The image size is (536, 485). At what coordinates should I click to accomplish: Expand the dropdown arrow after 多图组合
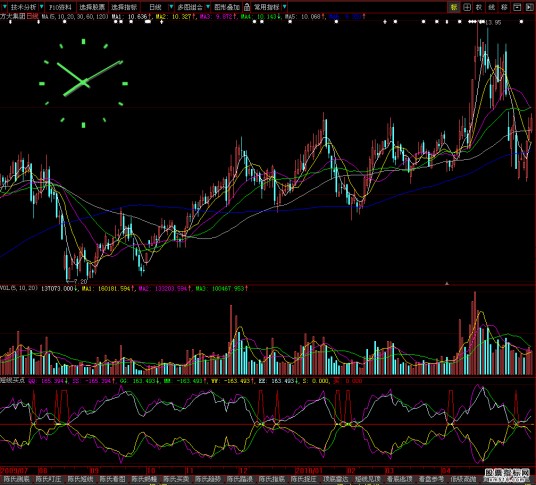point(207,7)
